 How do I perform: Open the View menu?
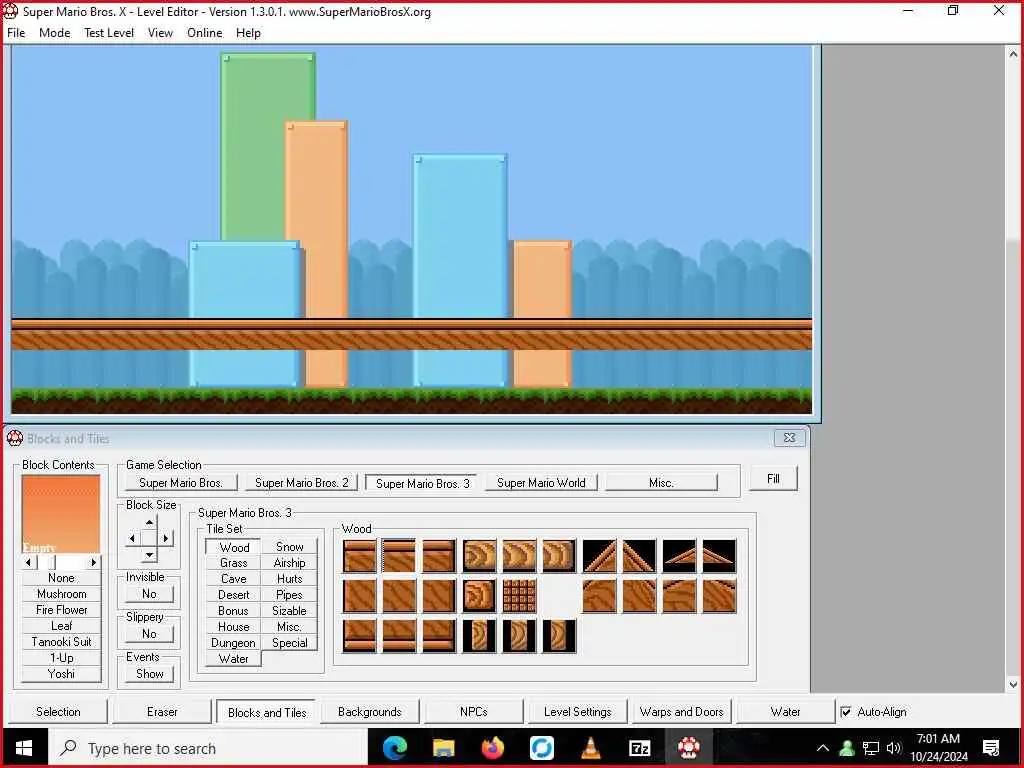(x=160, y=33)
